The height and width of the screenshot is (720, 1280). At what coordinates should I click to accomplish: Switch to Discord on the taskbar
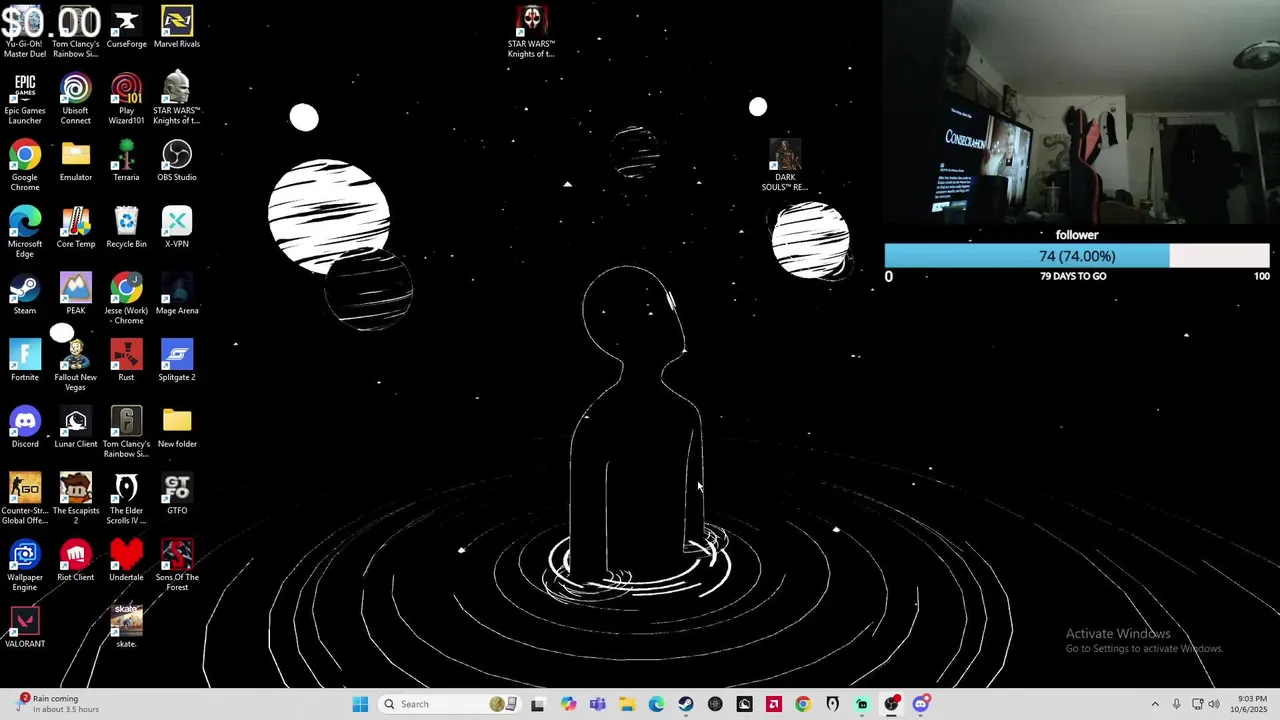[921, 704]
